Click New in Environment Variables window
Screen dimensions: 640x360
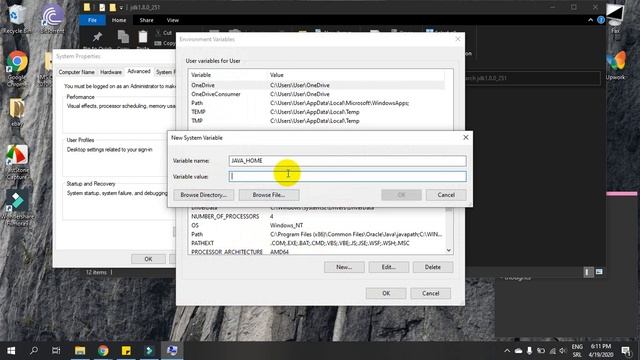(344, 267)
